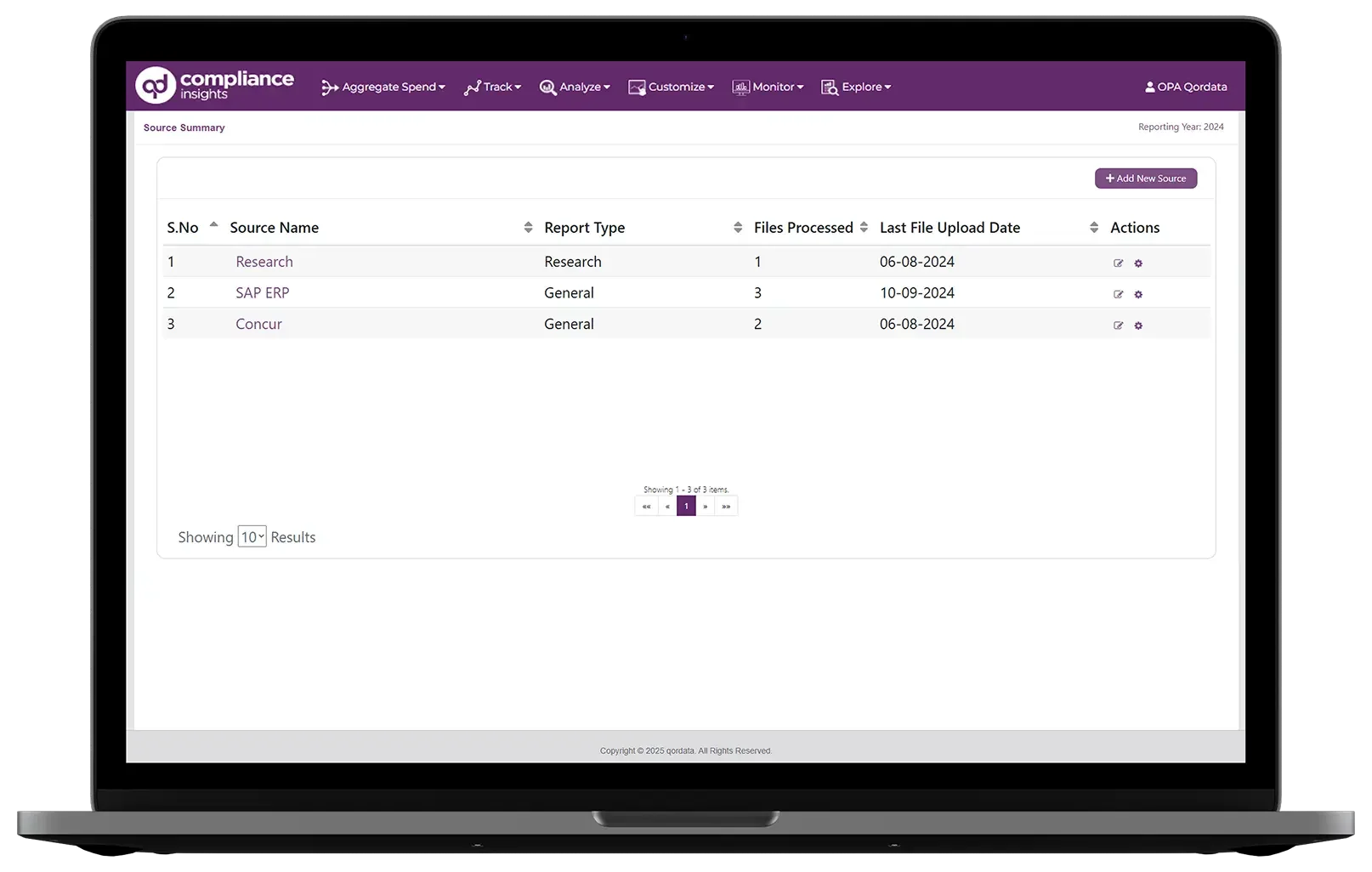Edit the Research source row

pyautogui.click(x=1119, y=263)
